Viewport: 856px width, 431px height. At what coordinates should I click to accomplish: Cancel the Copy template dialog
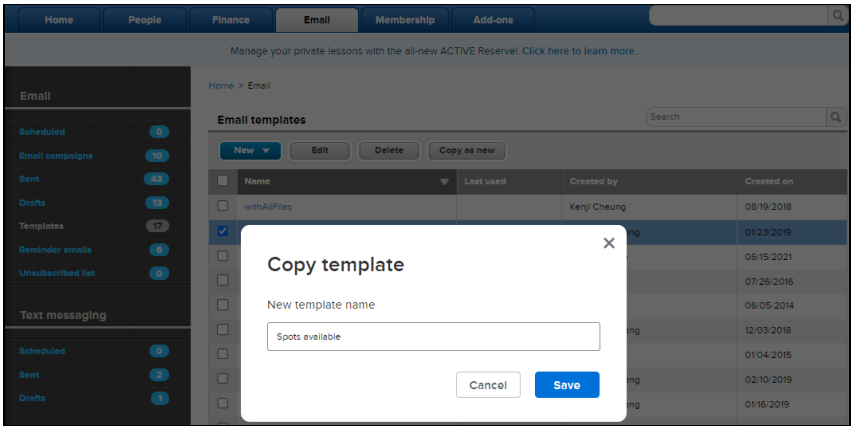click(x=488, y=385)
